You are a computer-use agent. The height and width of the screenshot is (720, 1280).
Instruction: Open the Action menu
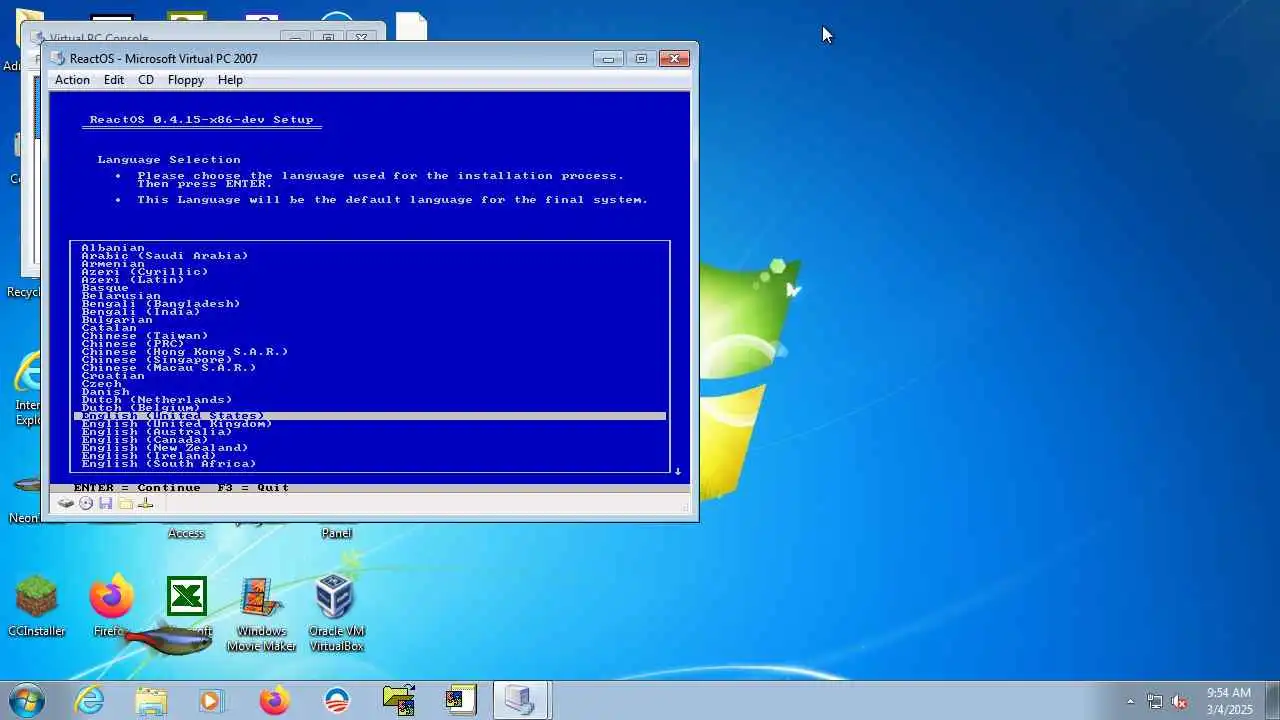(72, 80)
